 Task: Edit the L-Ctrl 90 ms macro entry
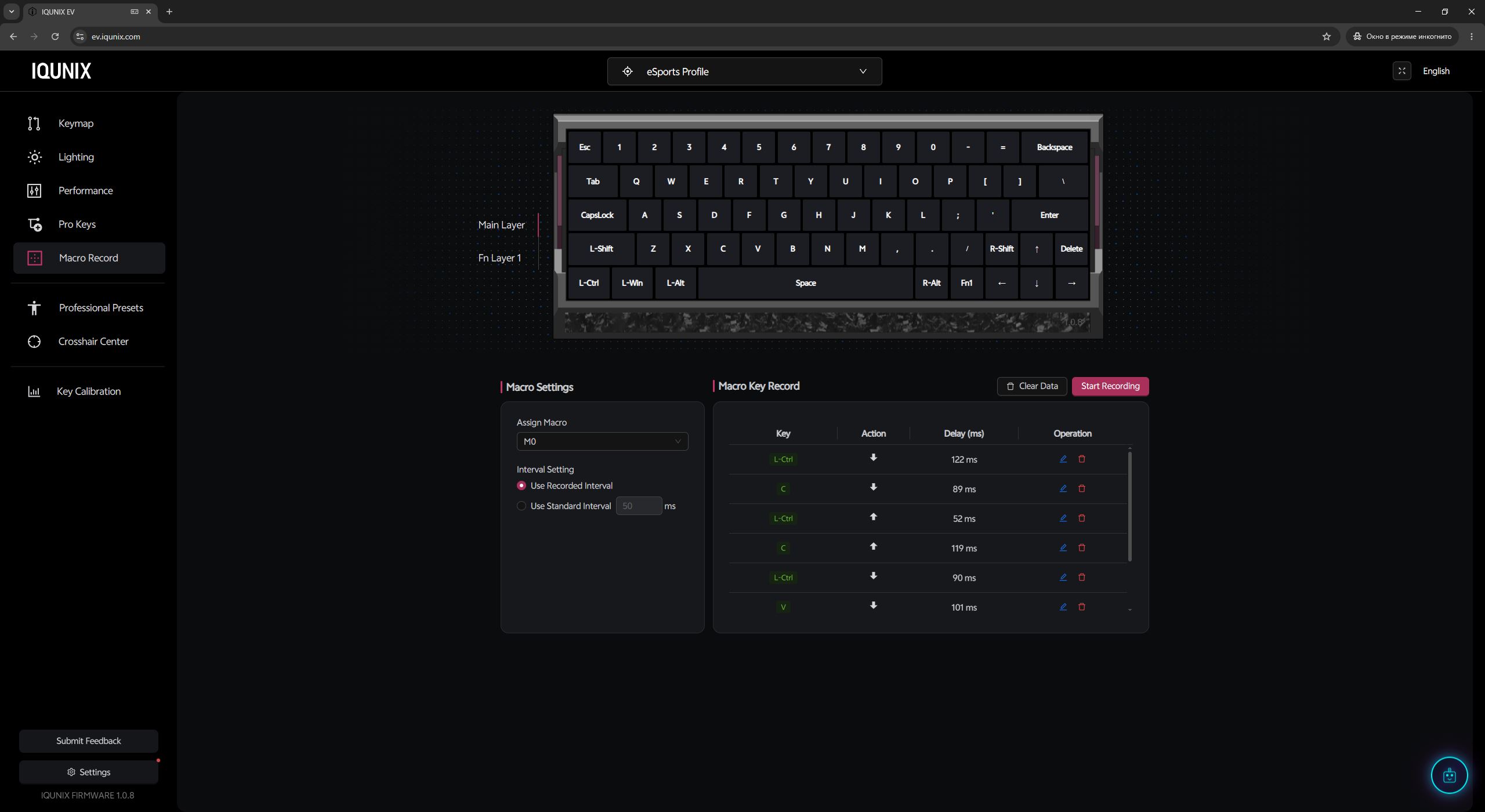1063,577
